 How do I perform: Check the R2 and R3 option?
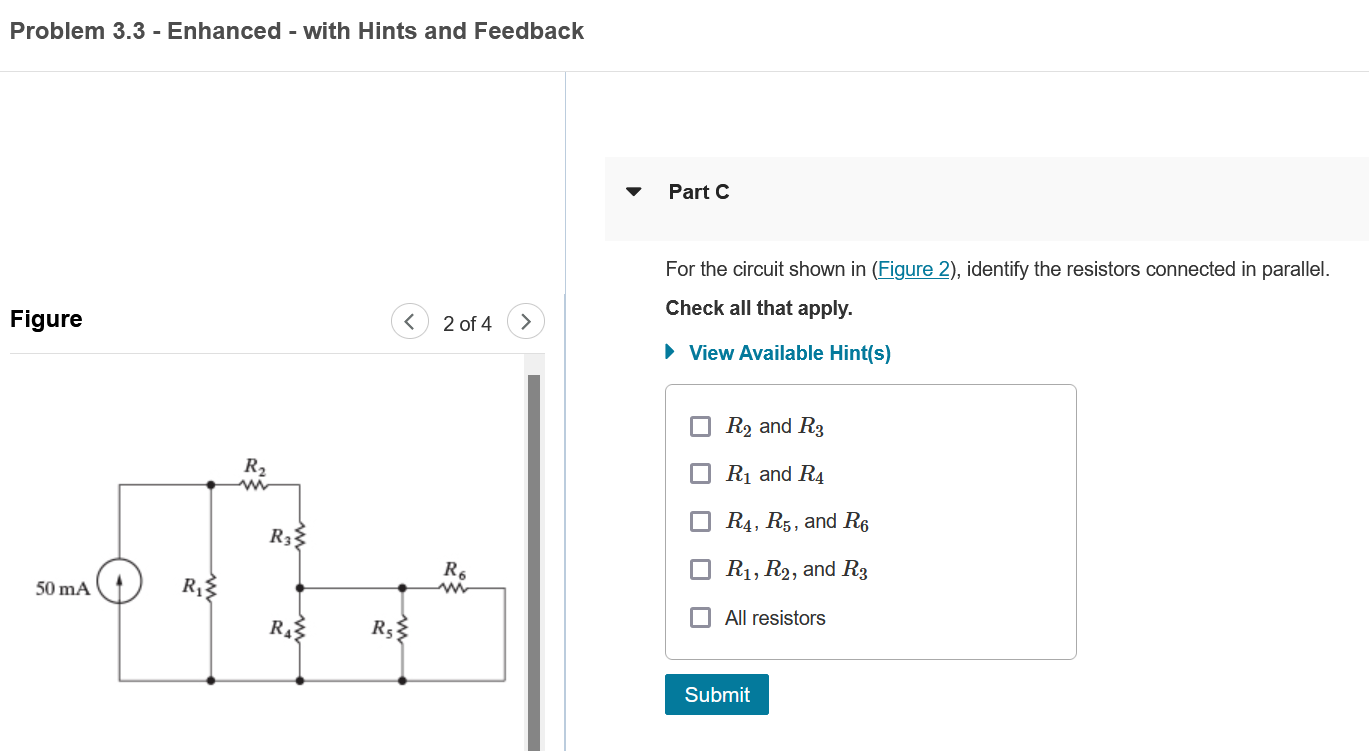[x=700, y=425]
